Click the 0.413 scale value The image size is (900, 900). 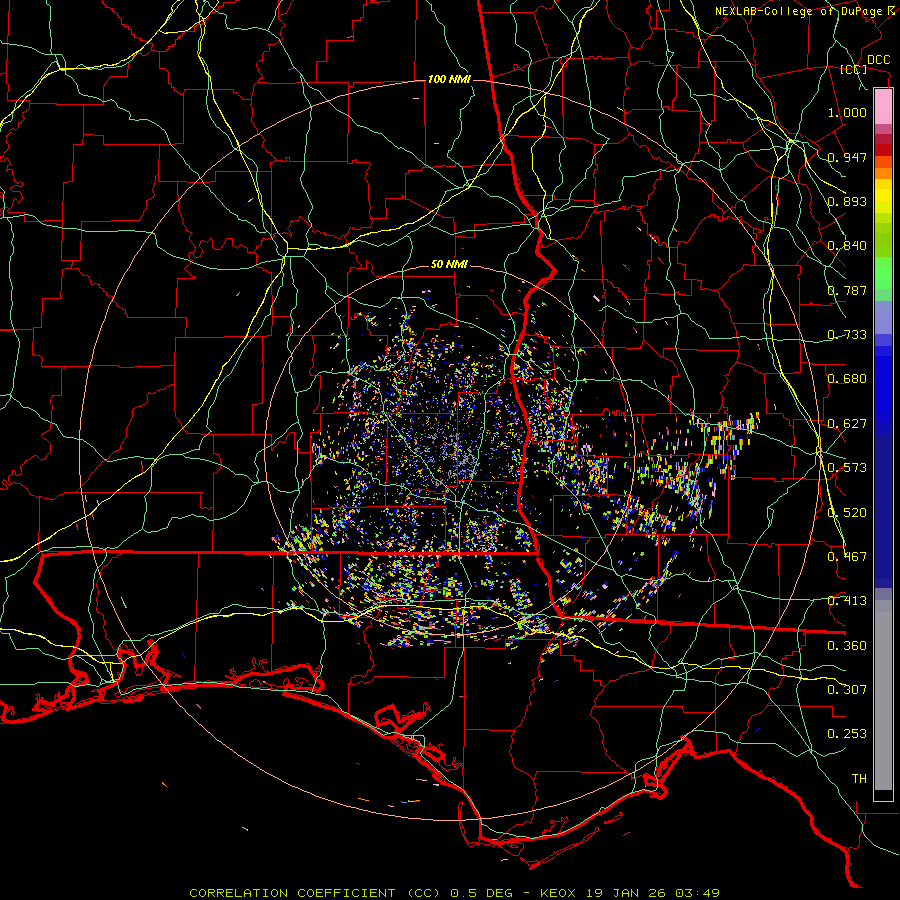coord(847,601)
